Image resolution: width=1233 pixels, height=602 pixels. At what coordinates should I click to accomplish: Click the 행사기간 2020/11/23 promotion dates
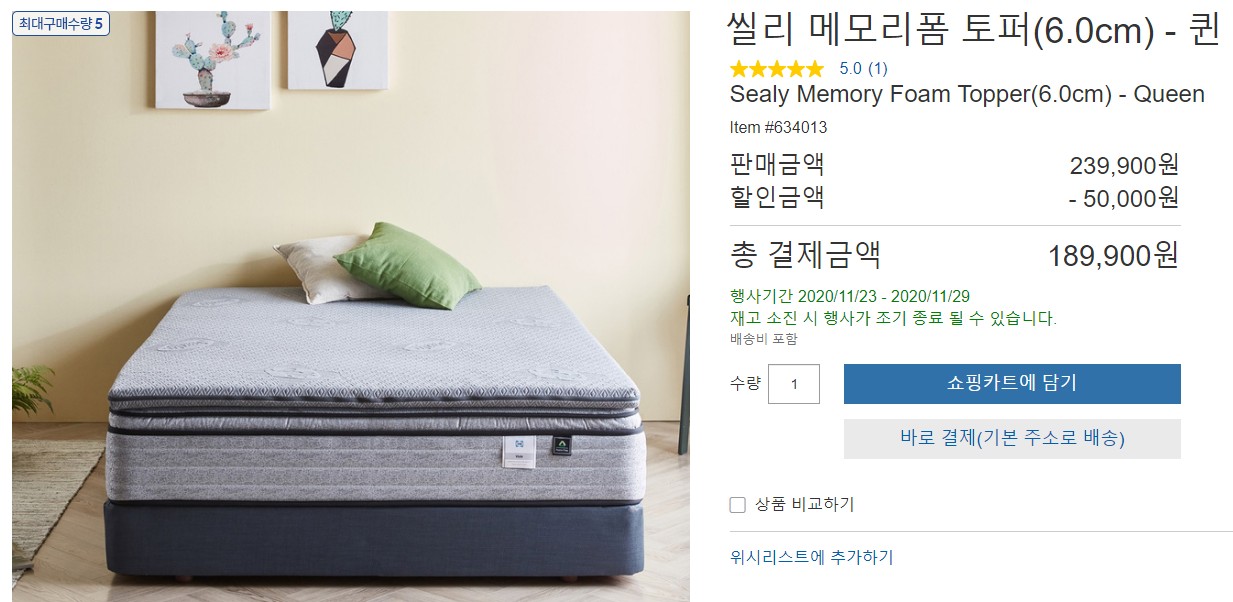(850, 296)
